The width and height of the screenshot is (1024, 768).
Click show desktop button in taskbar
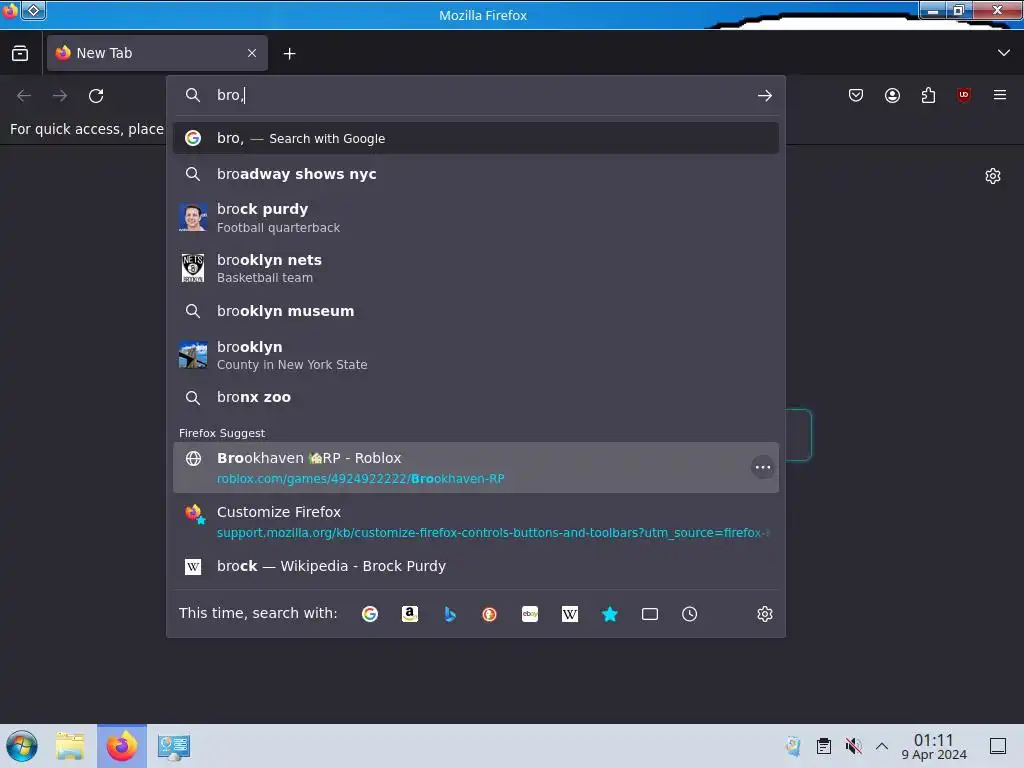coord(998,746)
